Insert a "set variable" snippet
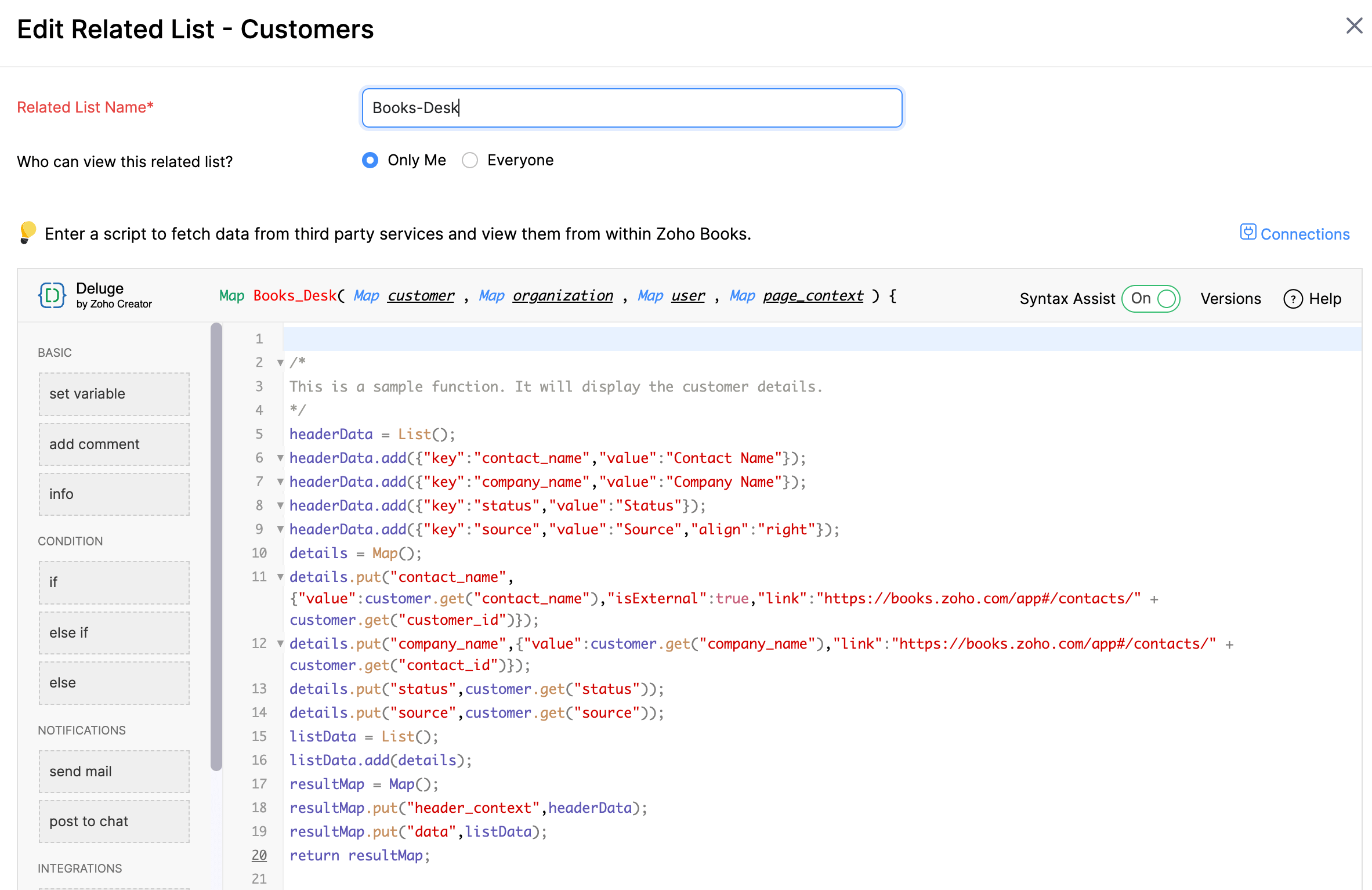1372x890 pixels. [x=114, y=394]
